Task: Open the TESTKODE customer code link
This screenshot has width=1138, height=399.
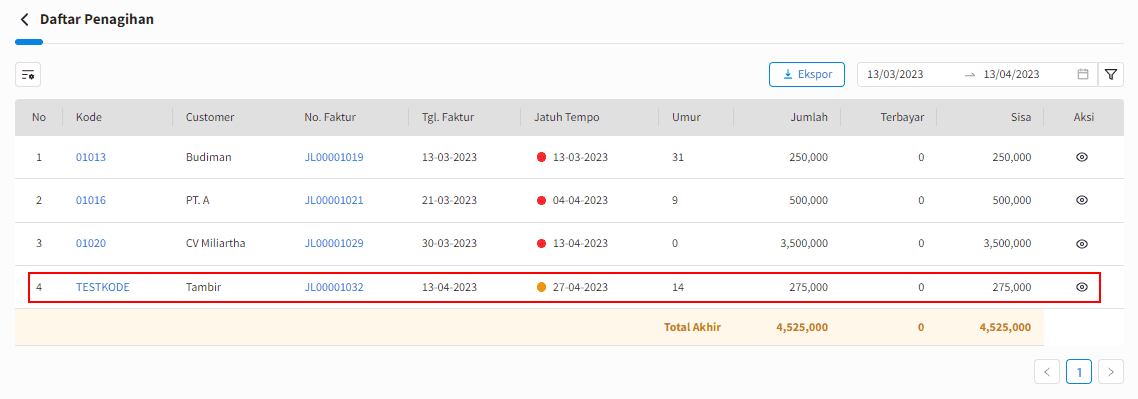Action: 102,287
